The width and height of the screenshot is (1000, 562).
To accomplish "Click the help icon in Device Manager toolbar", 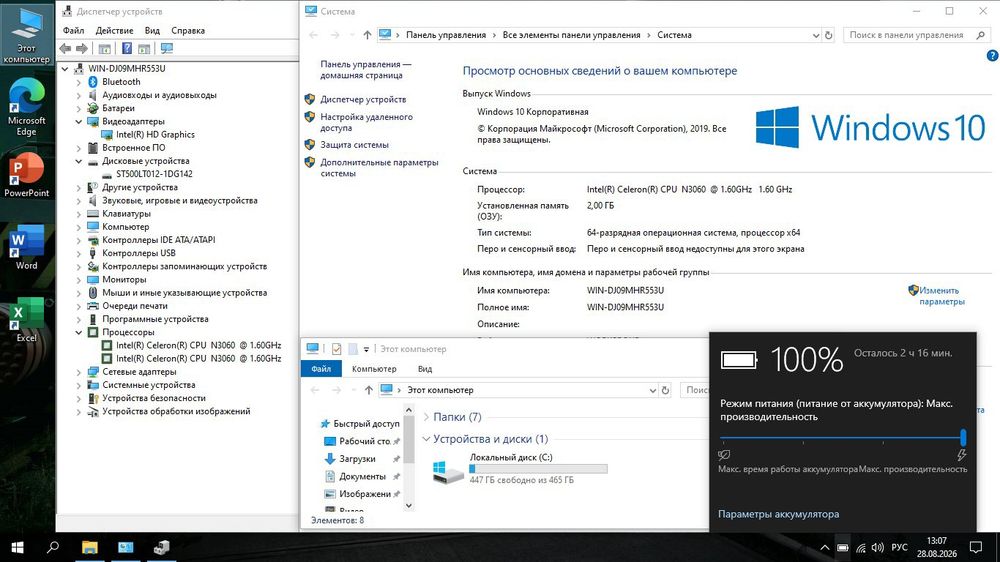I will pos(127,48).
